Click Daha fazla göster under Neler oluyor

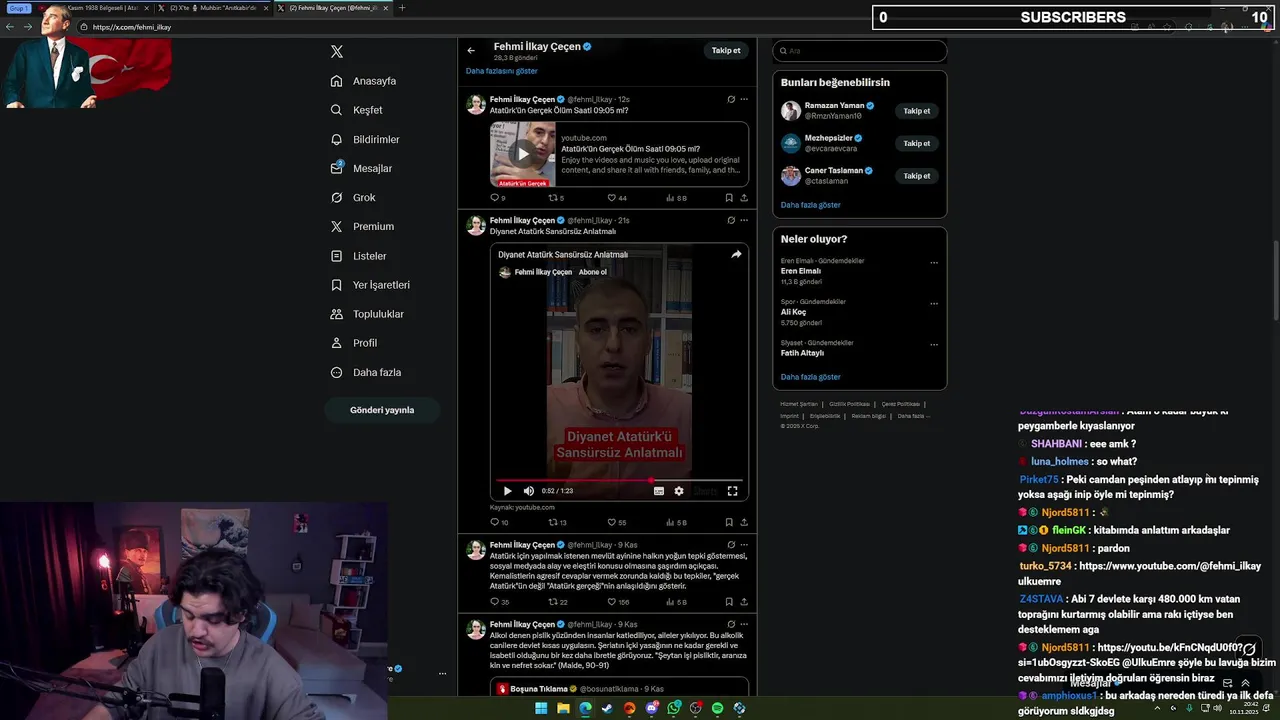(x=811, y=377)
